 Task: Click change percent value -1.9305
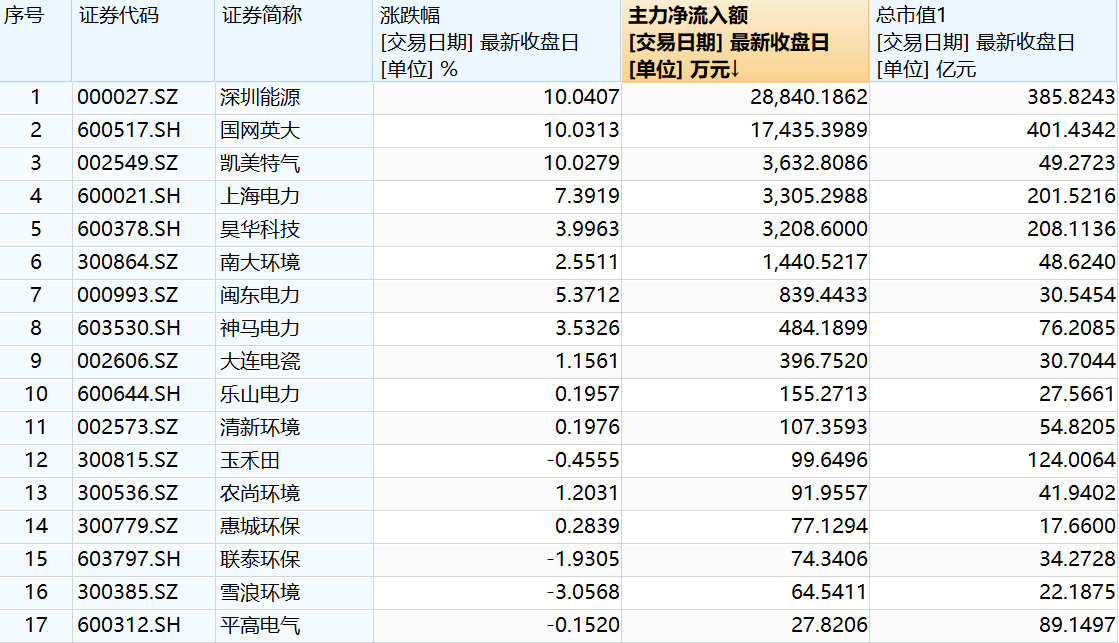point(583,559)
